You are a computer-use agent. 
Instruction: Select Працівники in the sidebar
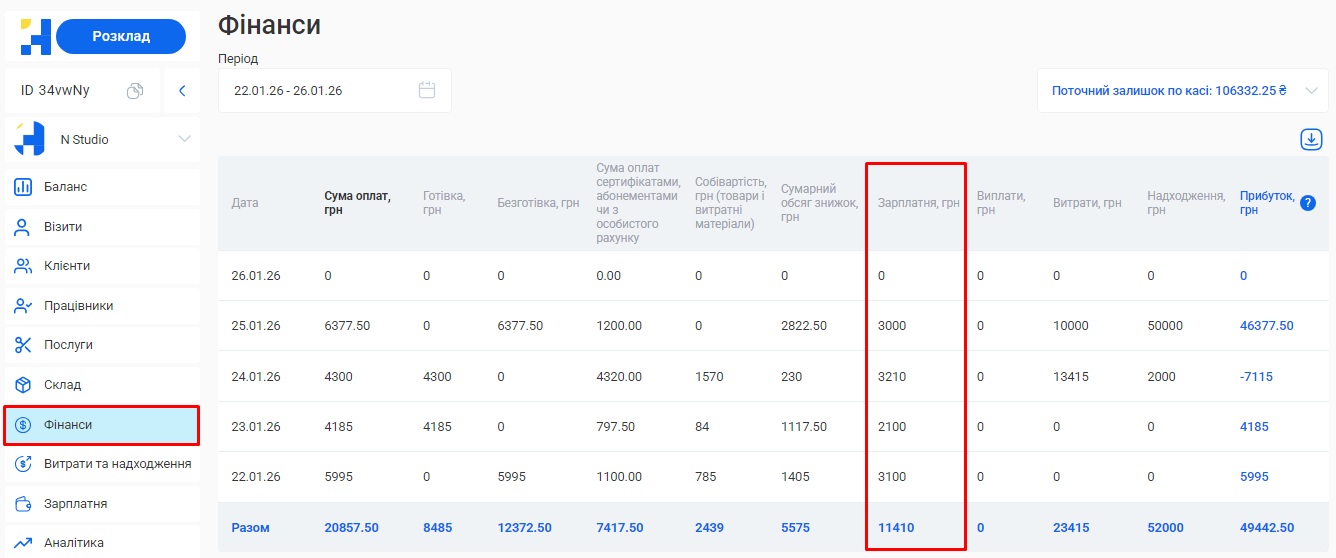coord(78,306)
